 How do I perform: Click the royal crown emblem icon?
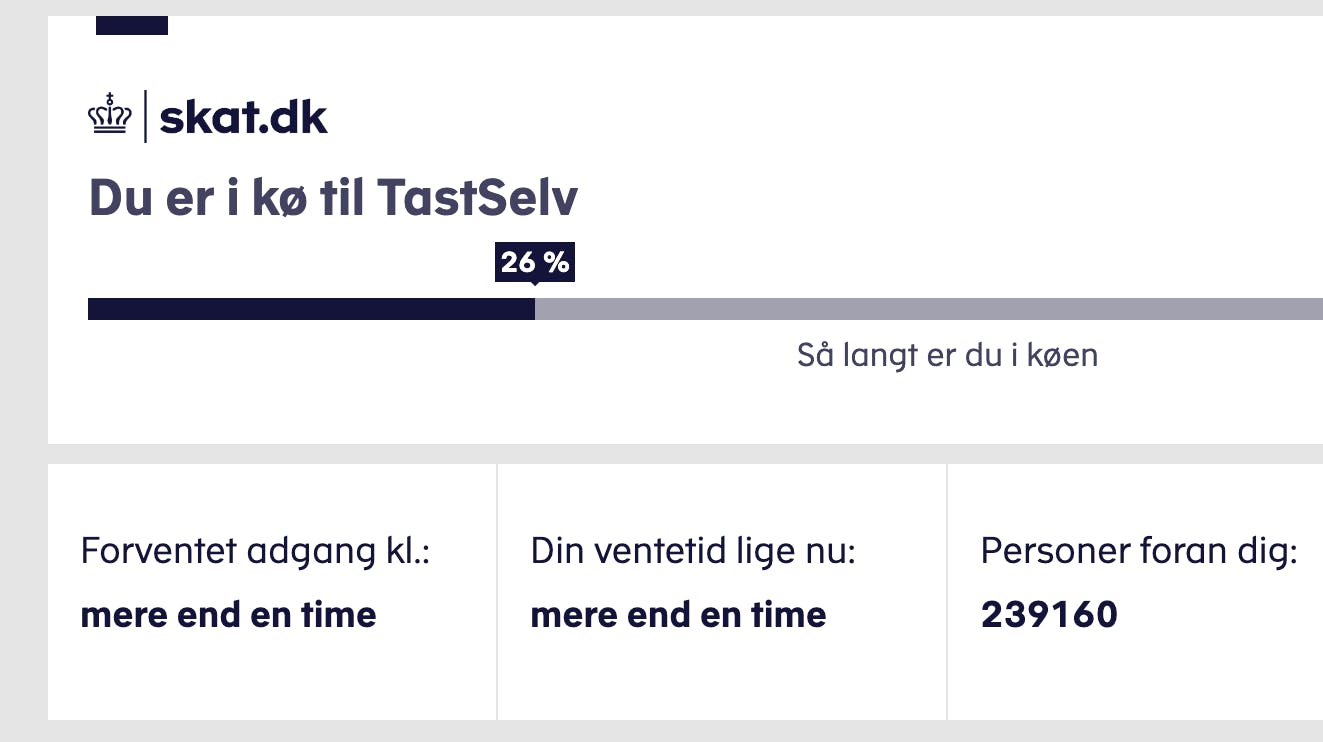108,115
